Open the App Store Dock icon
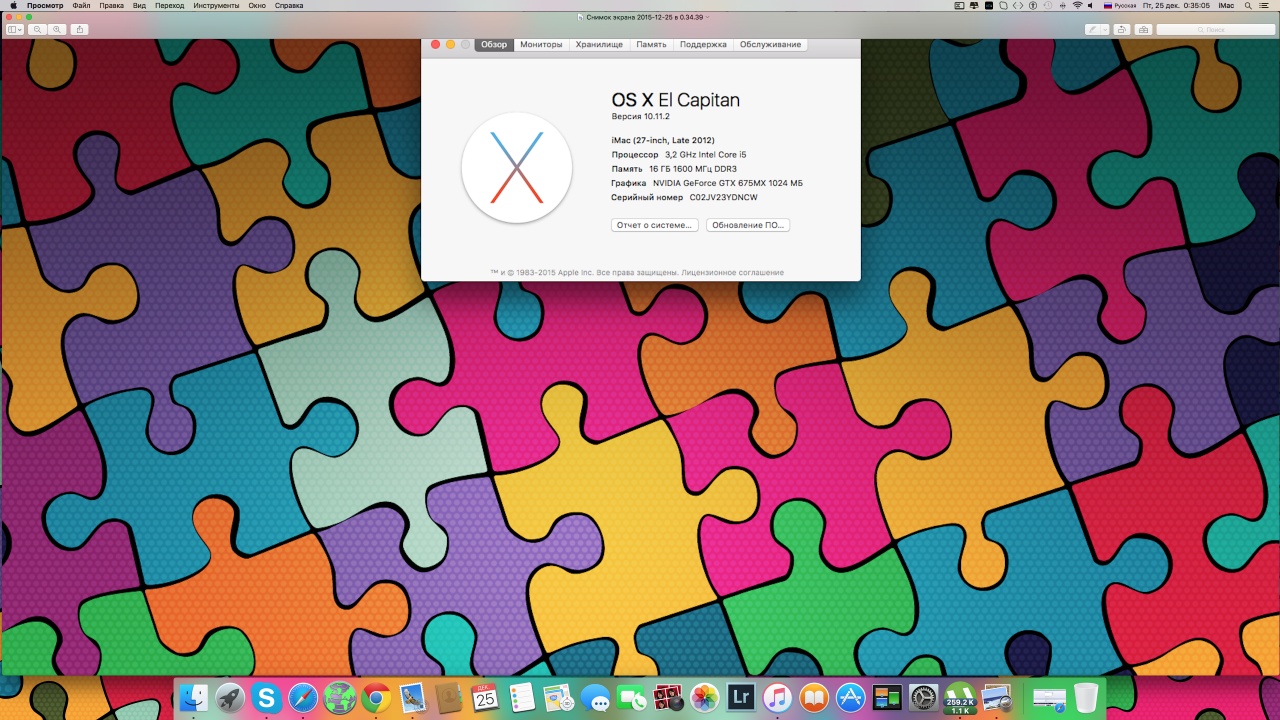 pyautogui.click(x=850, y=697)
